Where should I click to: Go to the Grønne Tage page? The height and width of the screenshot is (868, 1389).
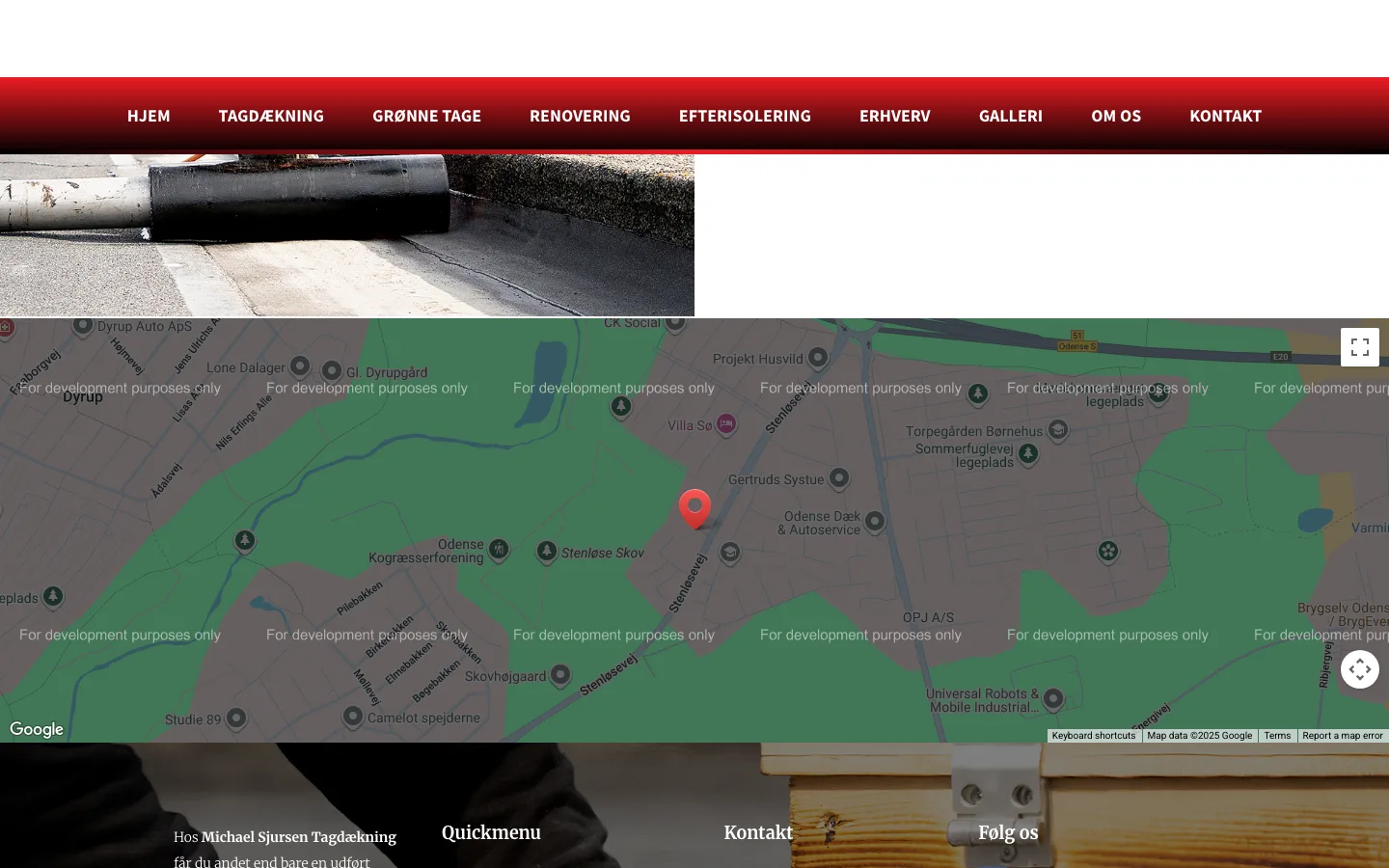(426, 116)
